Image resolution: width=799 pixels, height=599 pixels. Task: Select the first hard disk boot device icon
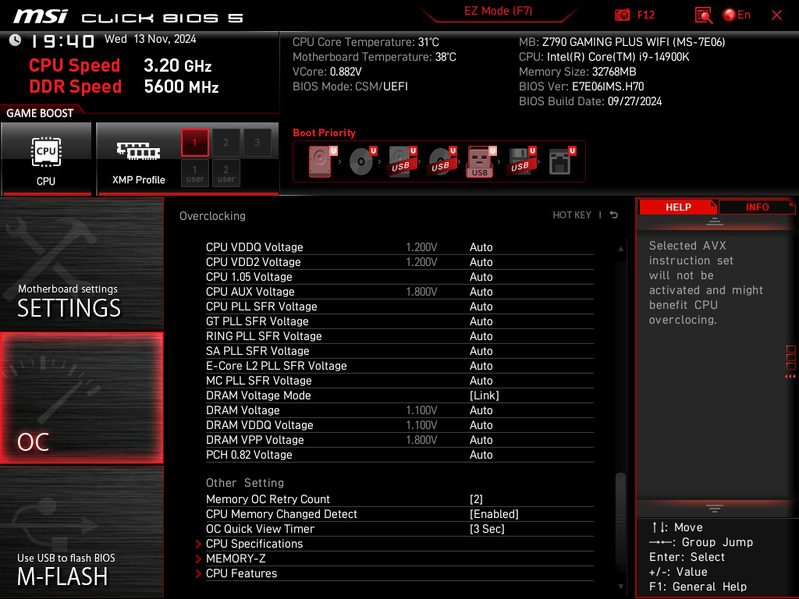[x=322, y=161]
